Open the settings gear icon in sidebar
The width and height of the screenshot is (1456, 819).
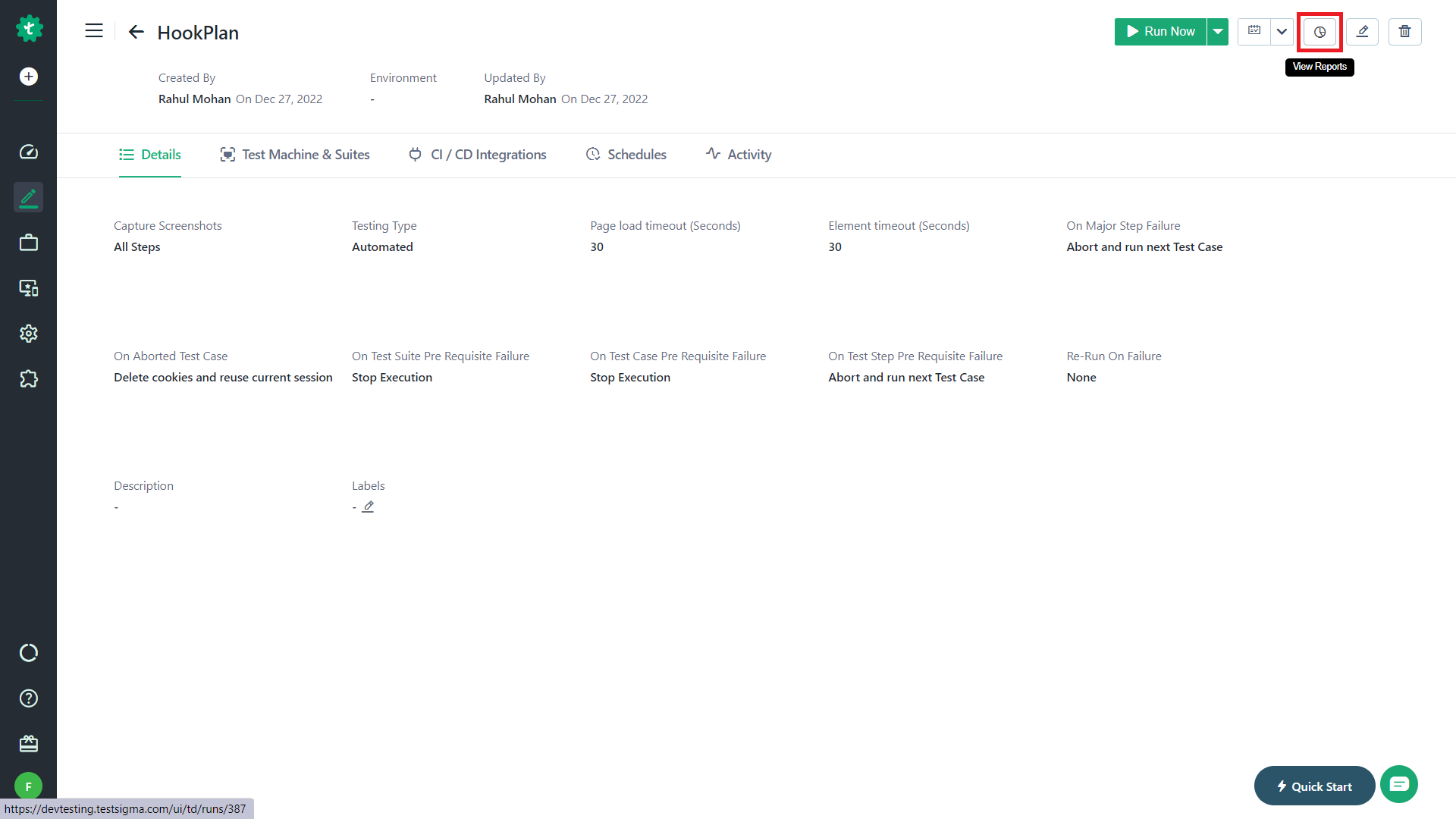pos(29,334)
